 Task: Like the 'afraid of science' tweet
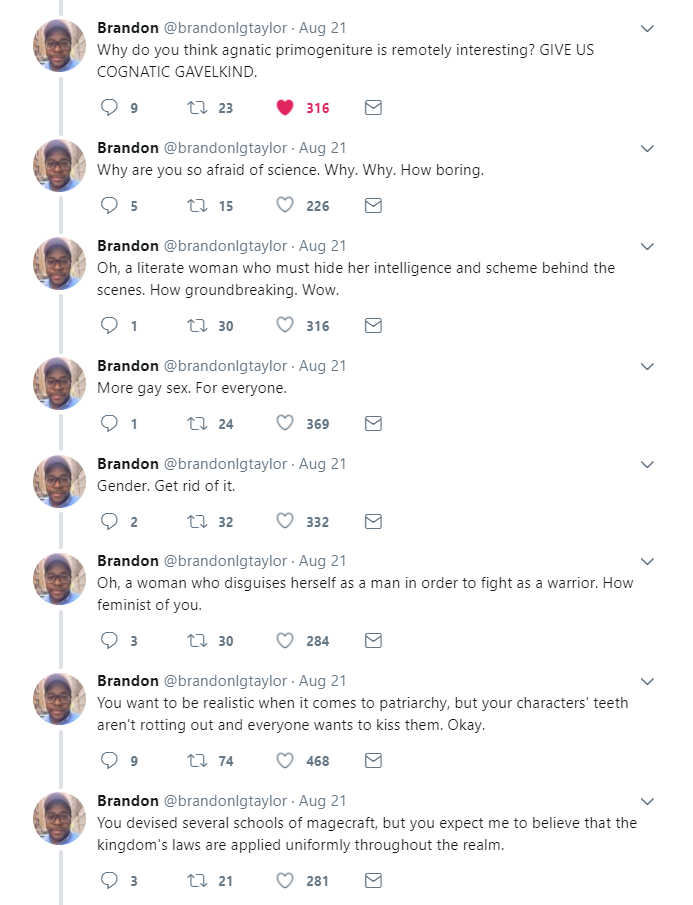click(x=285, y=206)
